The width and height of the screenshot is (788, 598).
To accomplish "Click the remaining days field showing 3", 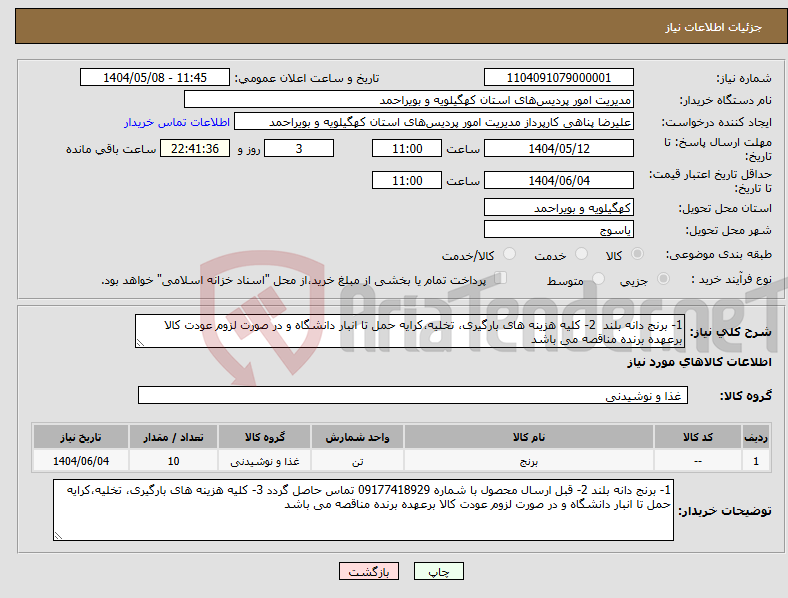I will coord(299,149).
